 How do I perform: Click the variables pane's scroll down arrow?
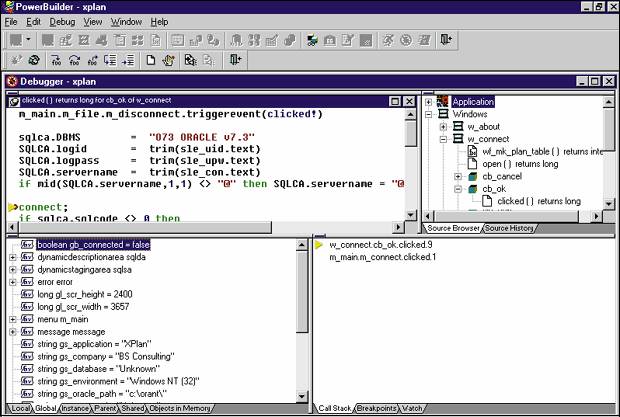[x=302, y=396]
